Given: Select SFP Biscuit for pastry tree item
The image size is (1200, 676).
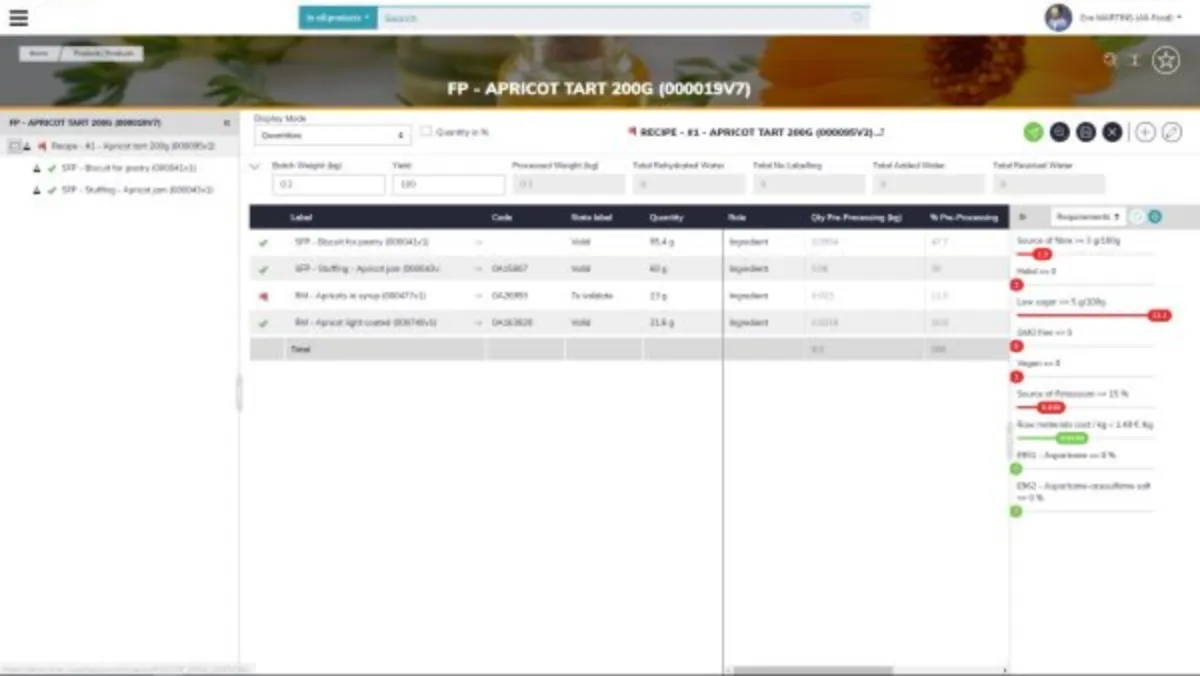Looking at the screenshot, I should pos(129,168).
